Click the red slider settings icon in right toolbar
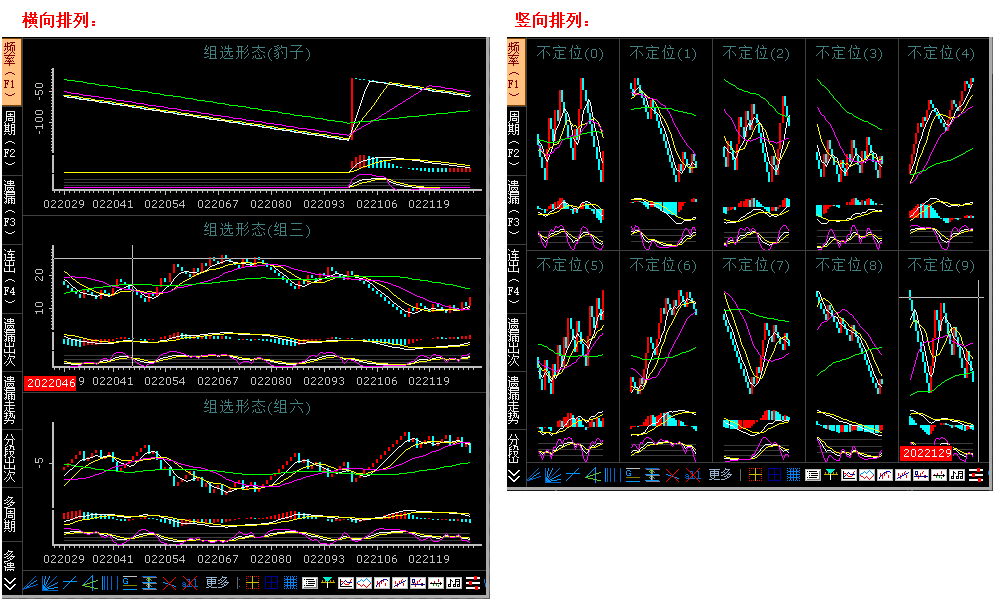The width and height of the screenshot is (1000, 600). click(975, 475)
